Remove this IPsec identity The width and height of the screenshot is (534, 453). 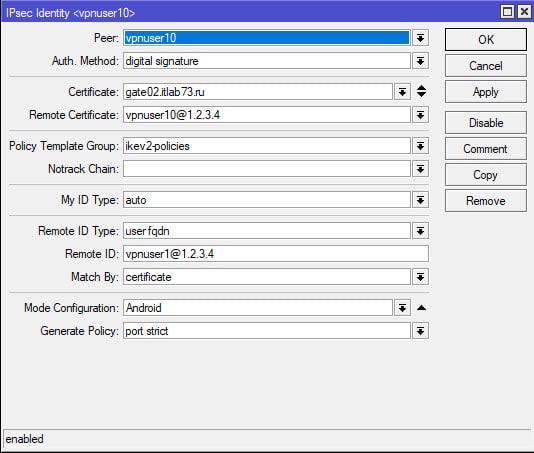pyautogui.click(x=486, y=201)
